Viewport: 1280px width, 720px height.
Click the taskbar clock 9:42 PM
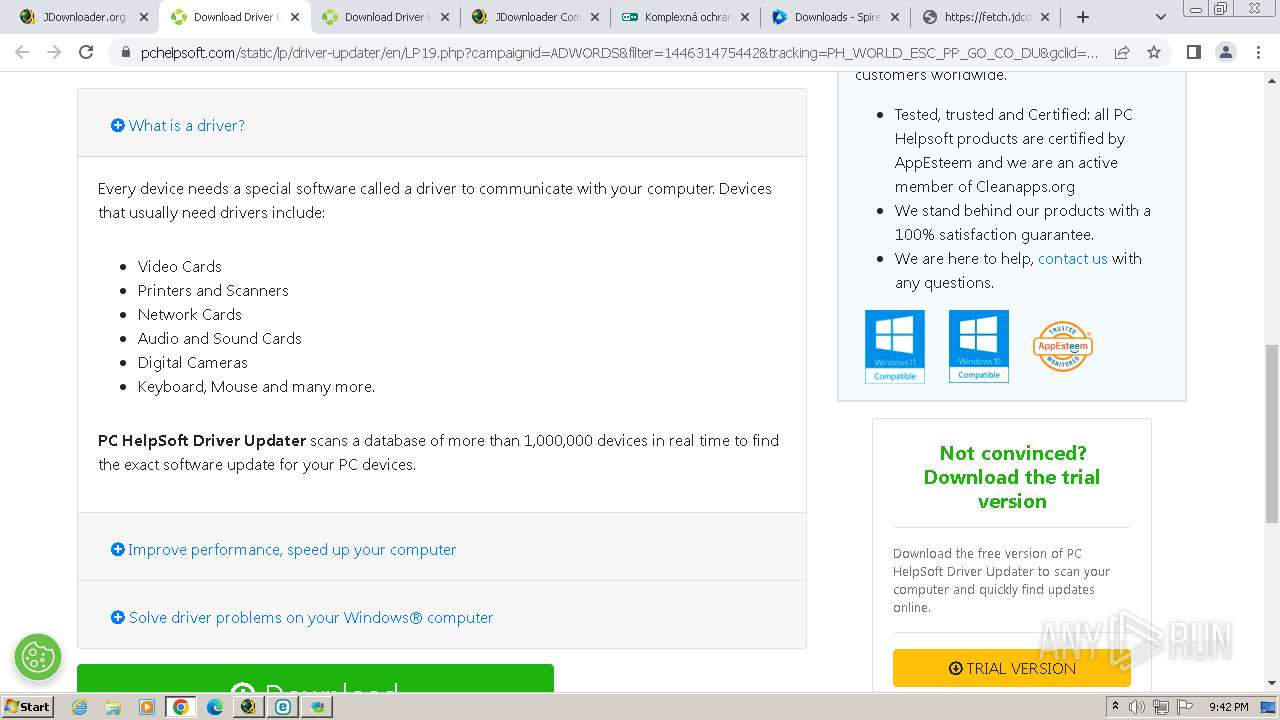point(1228,707)
